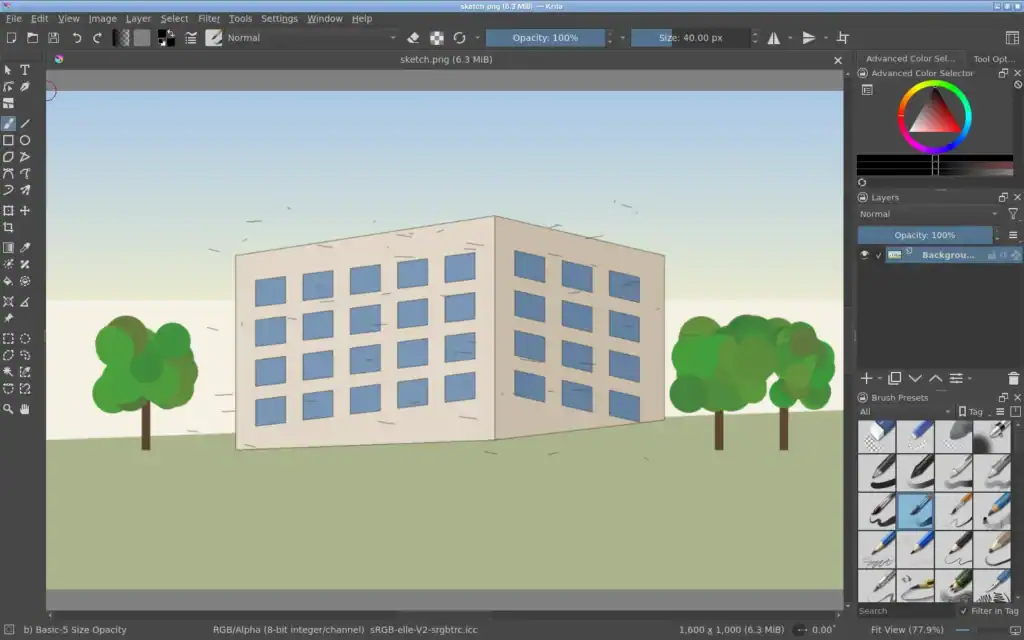Image resolution: width=1024 pixels, height=640 pixels.
Task: Adjust the brush Opacity 100% slider in toolbar
Action: tap(545, 38)
